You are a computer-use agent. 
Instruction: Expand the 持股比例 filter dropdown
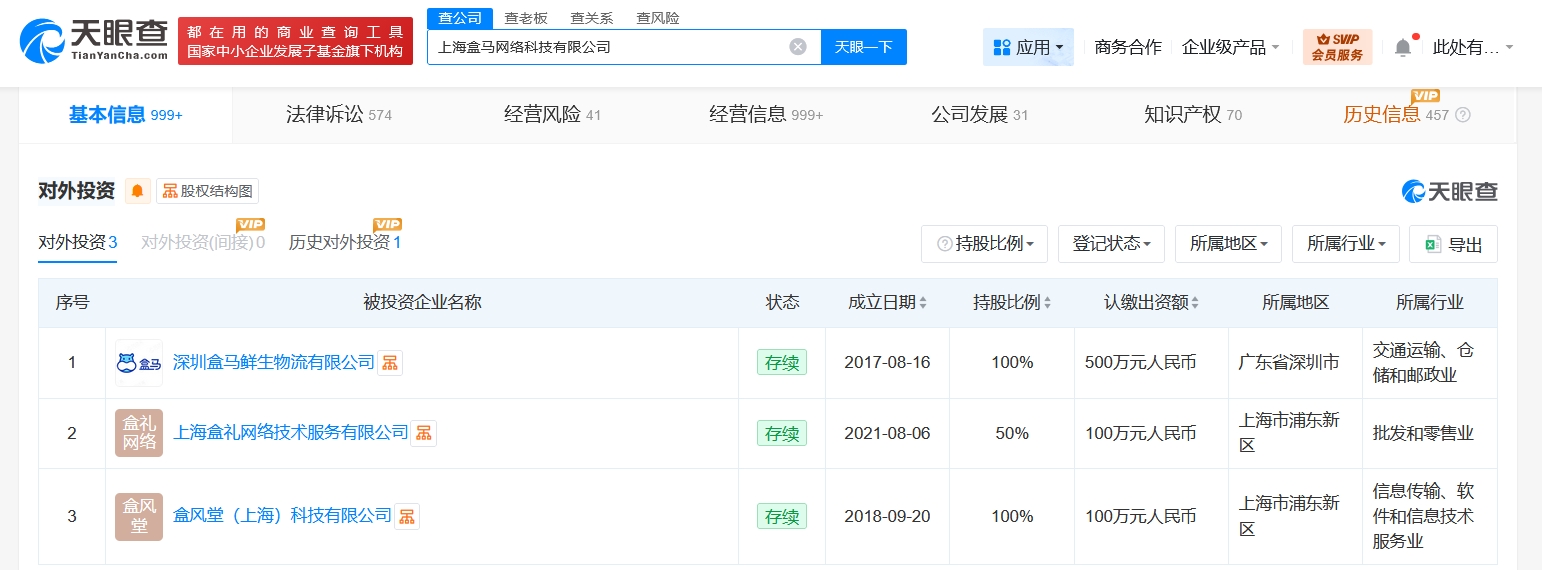click(x=984, y=244)
